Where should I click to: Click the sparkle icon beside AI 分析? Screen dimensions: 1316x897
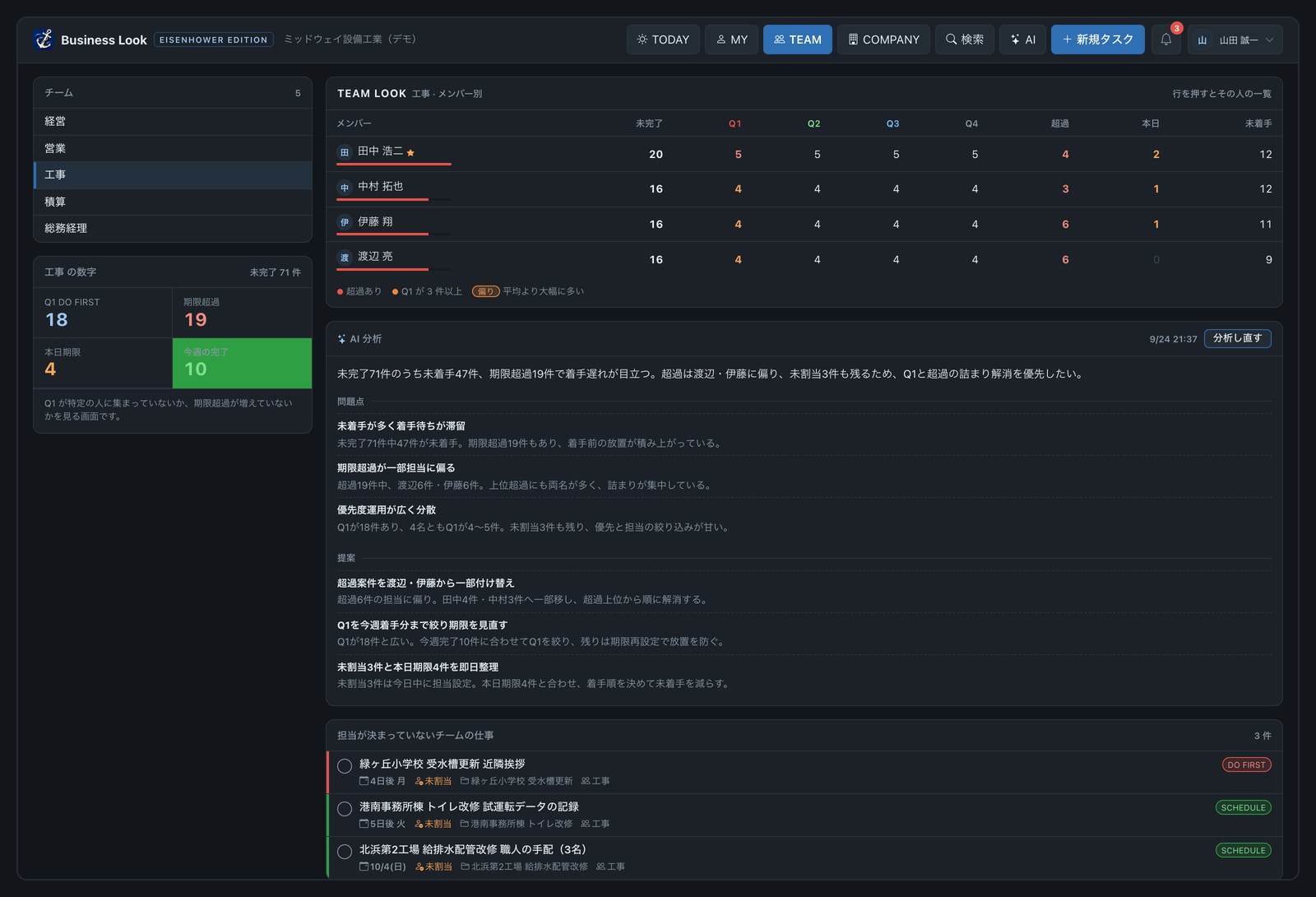pos(341,339)
